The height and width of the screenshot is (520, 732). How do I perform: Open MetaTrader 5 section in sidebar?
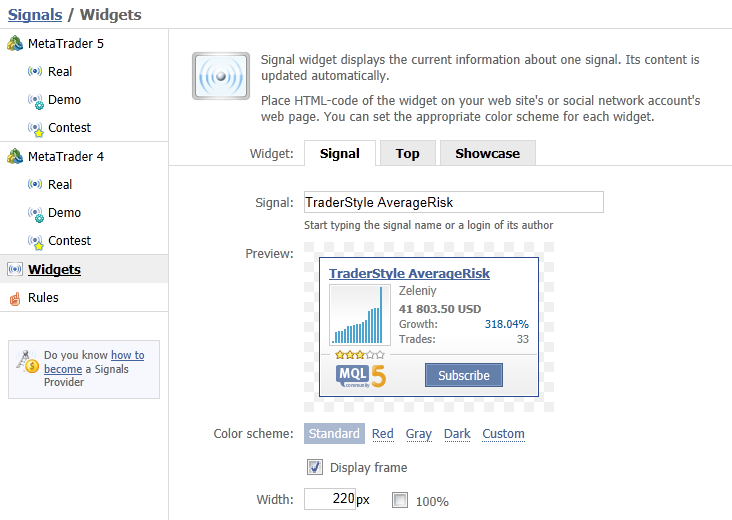pyautogui.click(x=66, y=43)
